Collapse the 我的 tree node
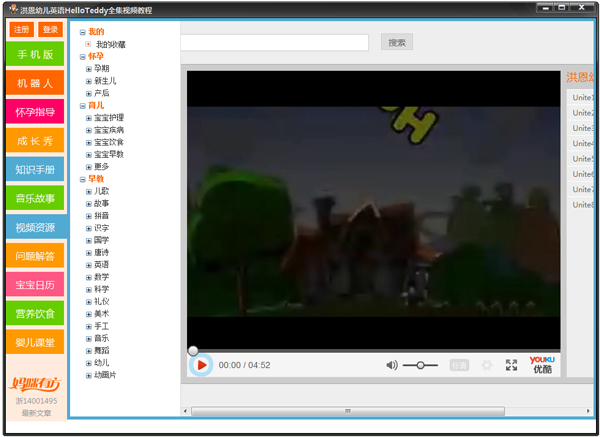600x437 pixels. click(82, 32)
